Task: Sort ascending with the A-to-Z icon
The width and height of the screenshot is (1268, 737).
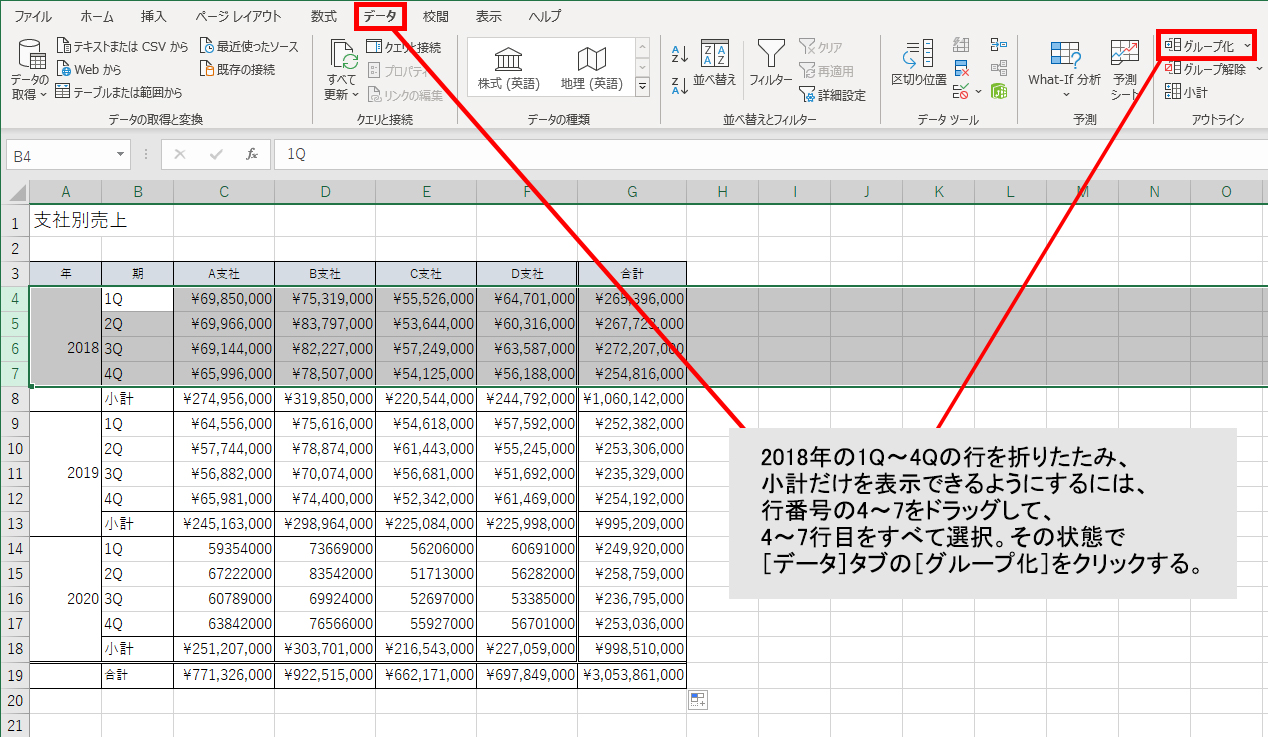Action: [x=680, y=55]
